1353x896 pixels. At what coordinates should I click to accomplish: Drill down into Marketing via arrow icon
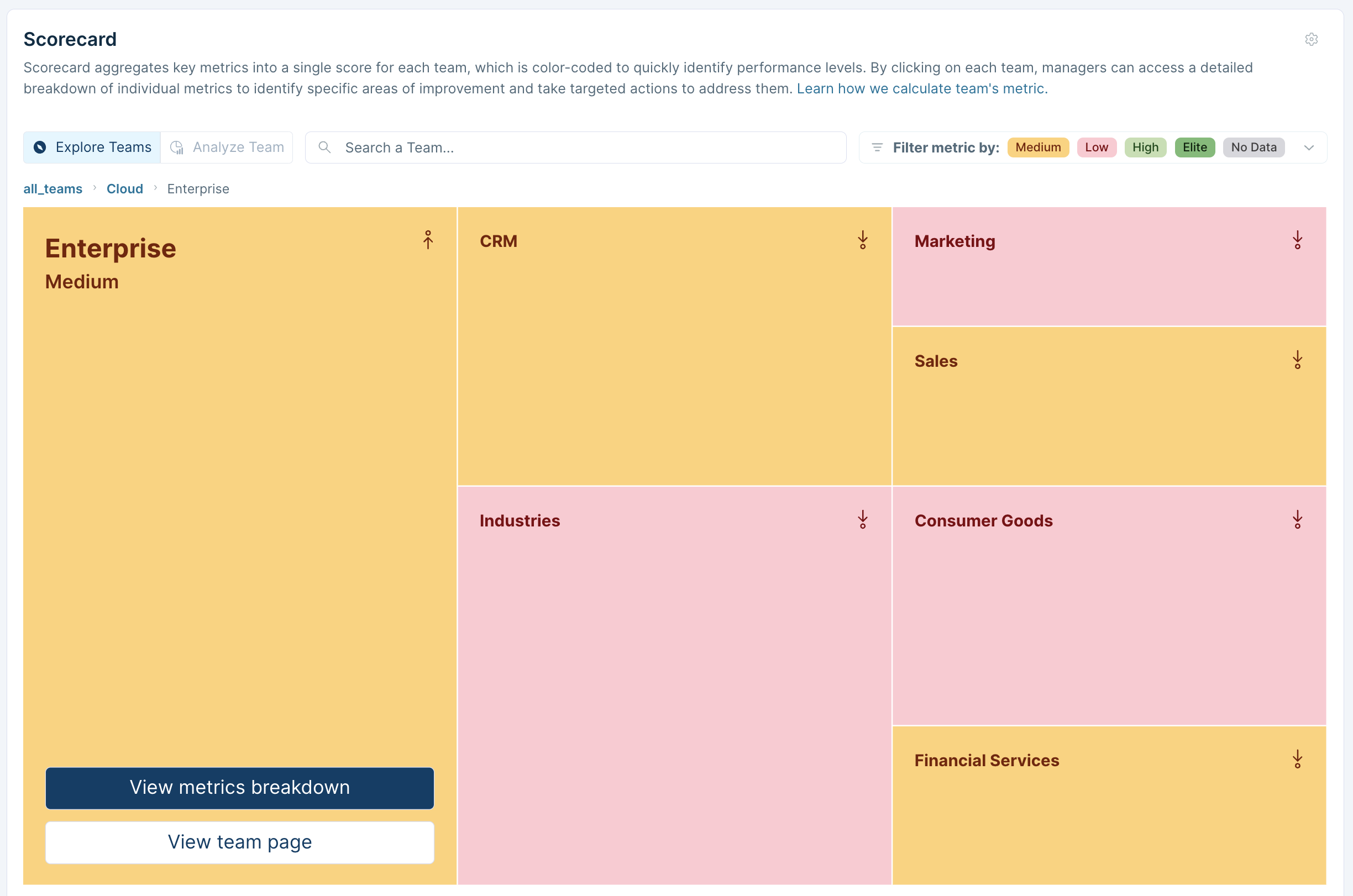tap(1297, 240)
